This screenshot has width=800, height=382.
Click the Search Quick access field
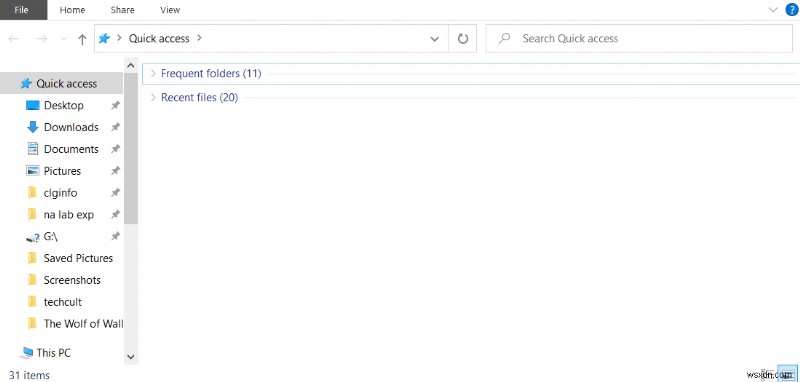click(639, 39)
